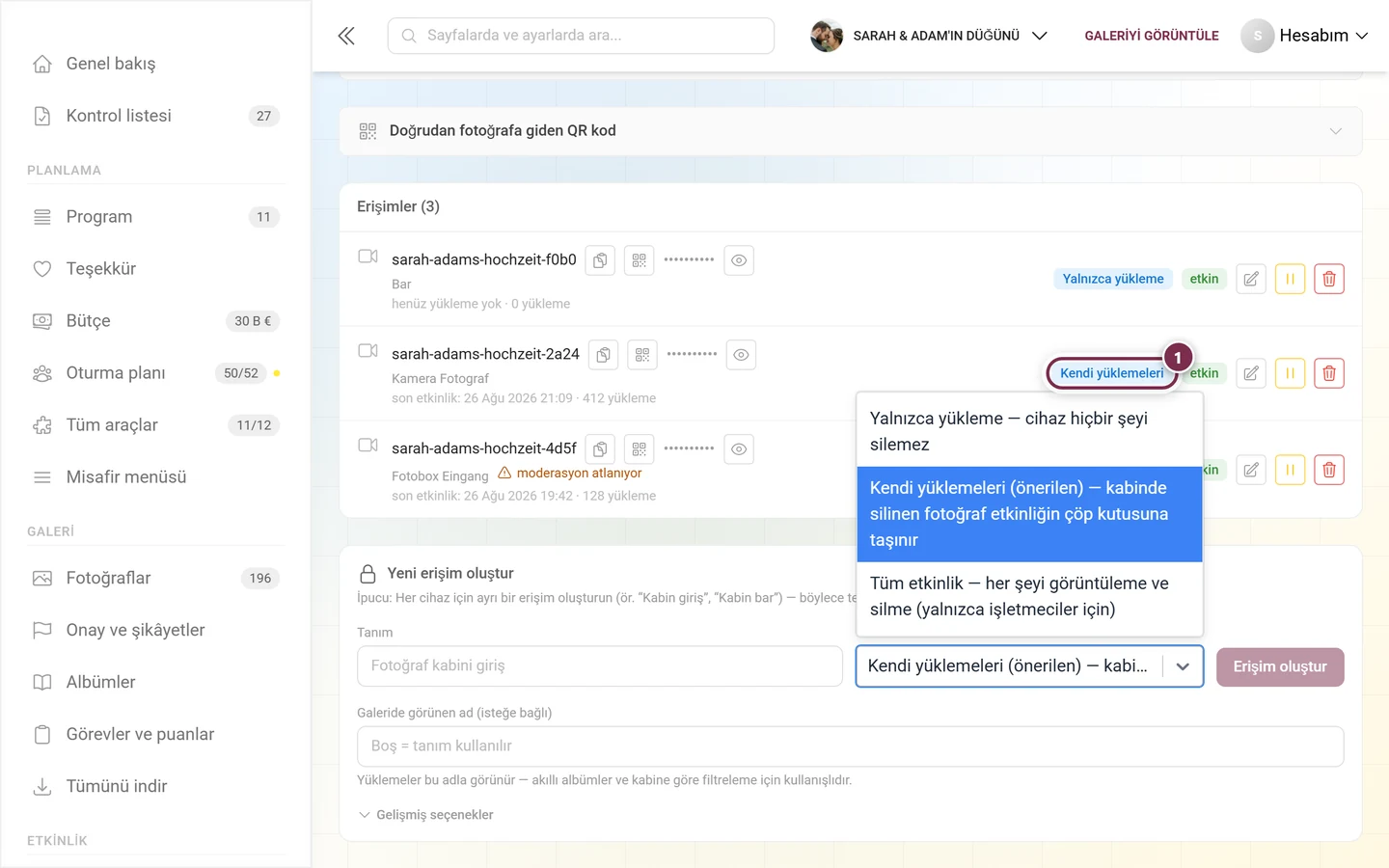Screen dimensions: 1389x868
Task: Click Galeriyi Görüntüle link
Action: pos(1152,36)
